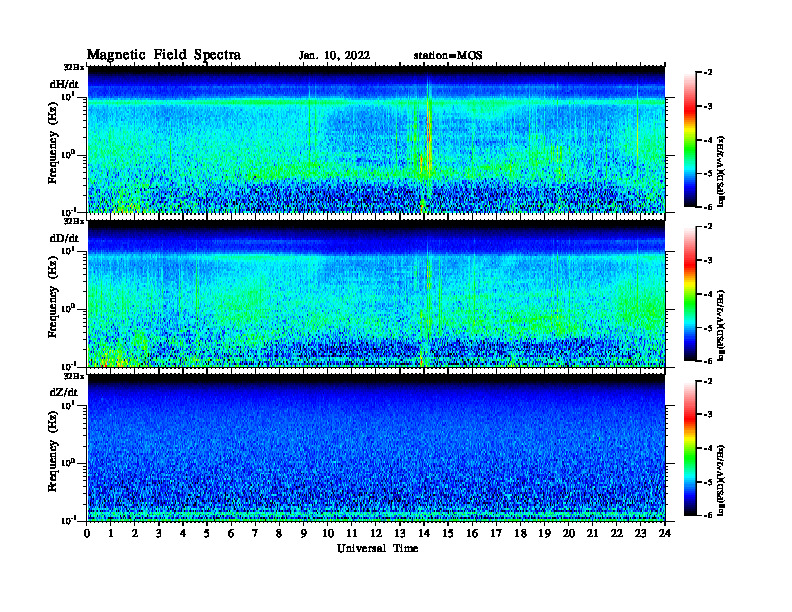Click the -3 value on dD/dt color bar
Viewport: 792px width, 612px height.
click(708, 260)
